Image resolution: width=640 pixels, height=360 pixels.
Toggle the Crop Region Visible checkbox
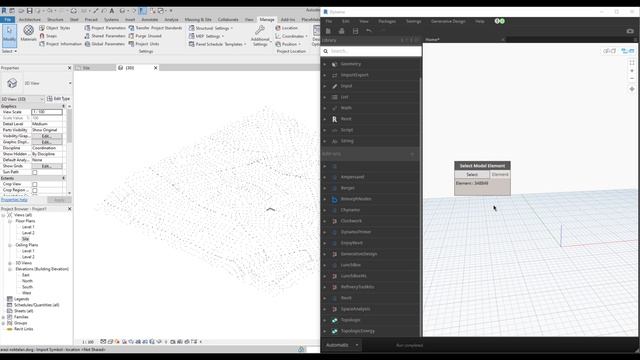point(35,190)
